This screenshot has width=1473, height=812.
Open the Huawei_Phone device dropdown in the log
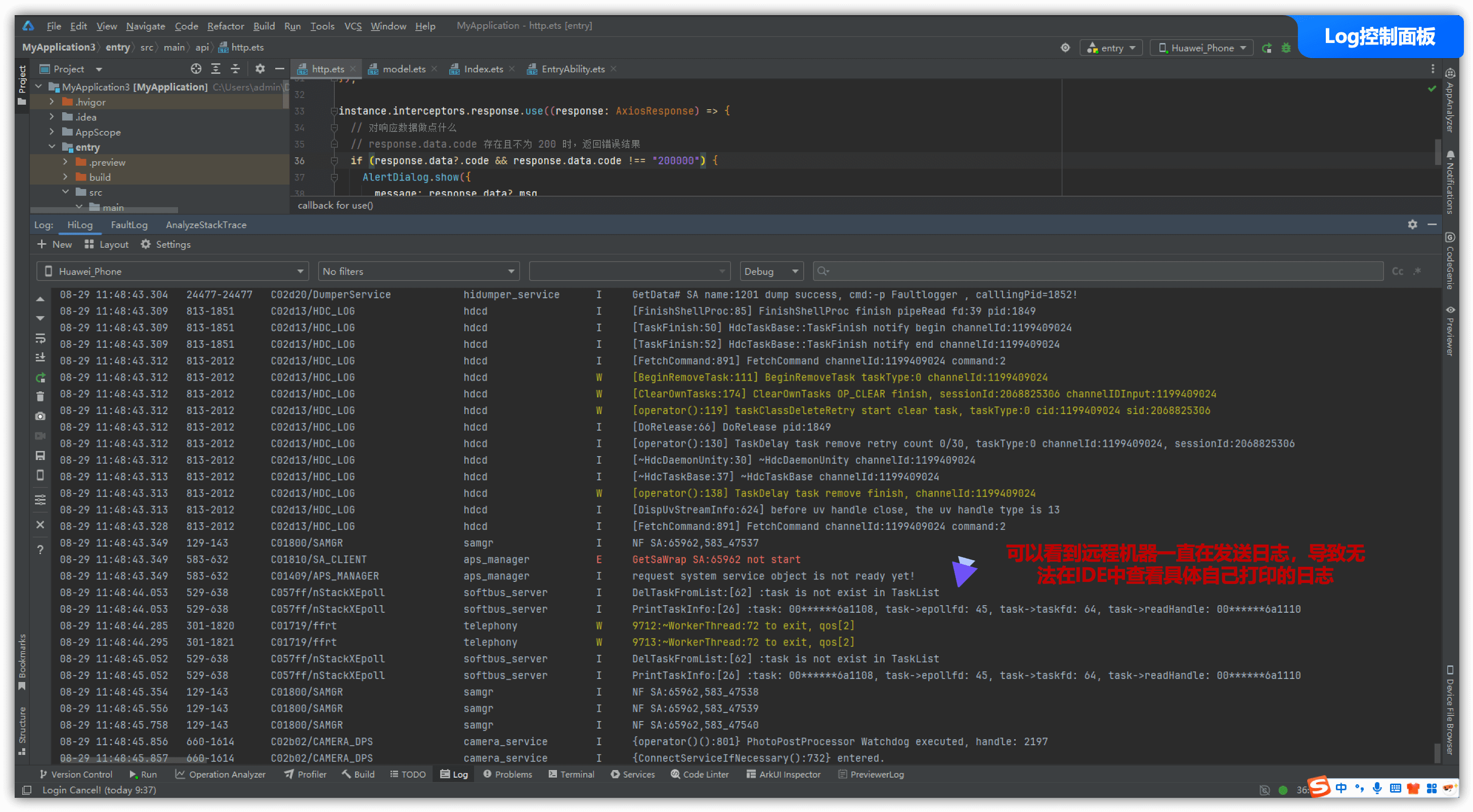click(x=172, y=272)
